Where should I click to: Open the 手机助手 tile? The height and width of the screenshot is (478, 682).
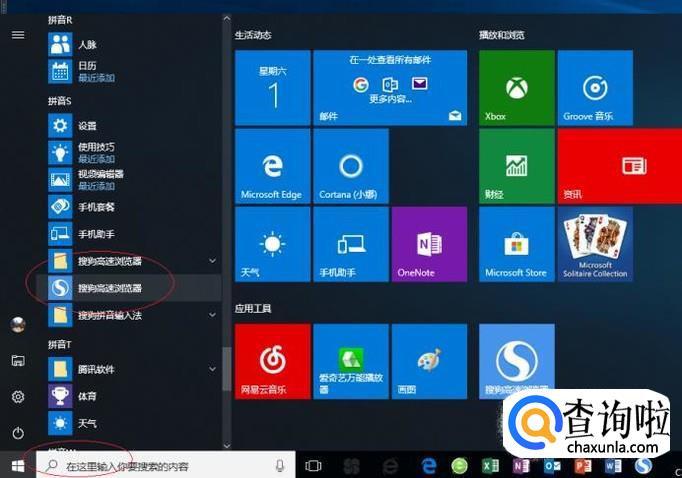[x=351, y=244]
